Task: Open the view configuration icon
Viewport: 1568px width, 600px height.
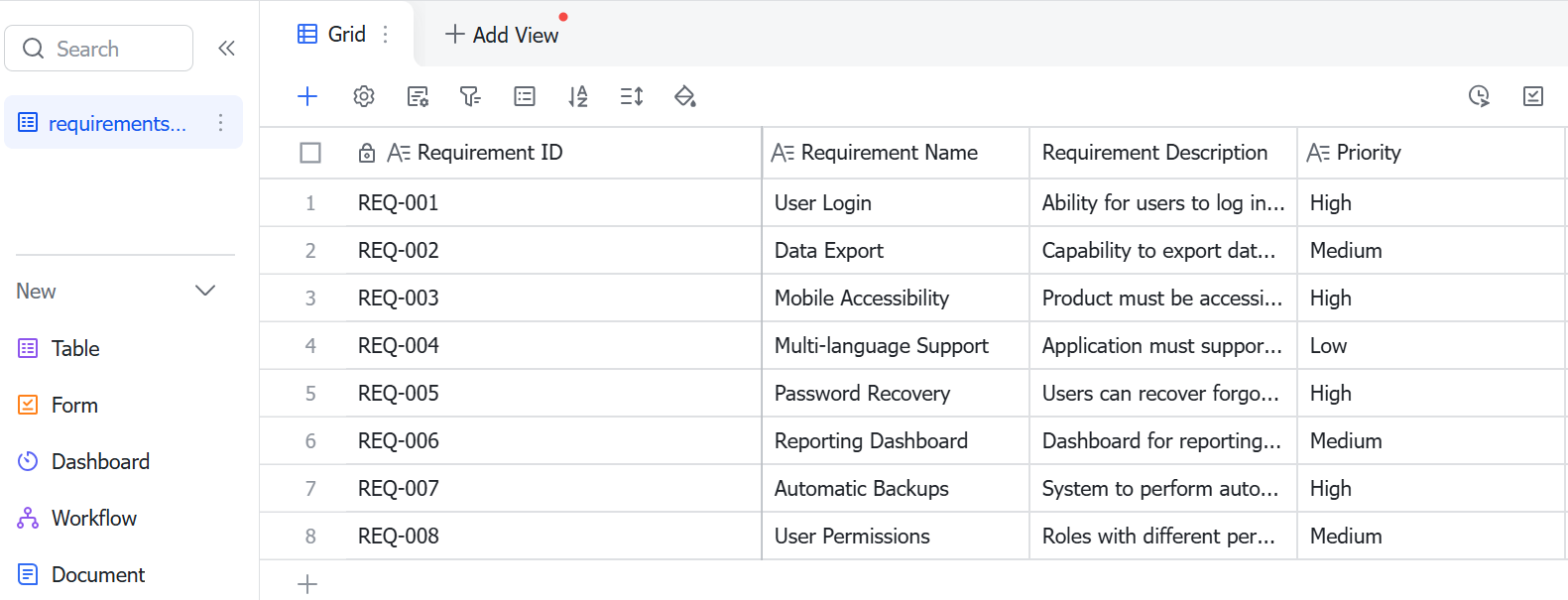Action: point(418,96)
